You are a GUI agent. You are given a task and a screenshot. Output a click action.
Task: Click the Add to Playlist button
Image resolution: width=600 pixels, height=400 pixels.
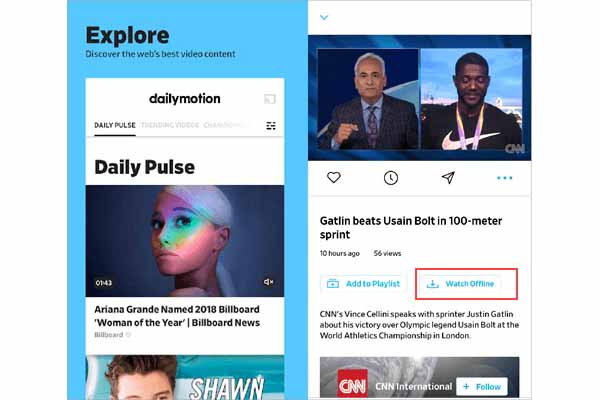click(x=364, y=284)
